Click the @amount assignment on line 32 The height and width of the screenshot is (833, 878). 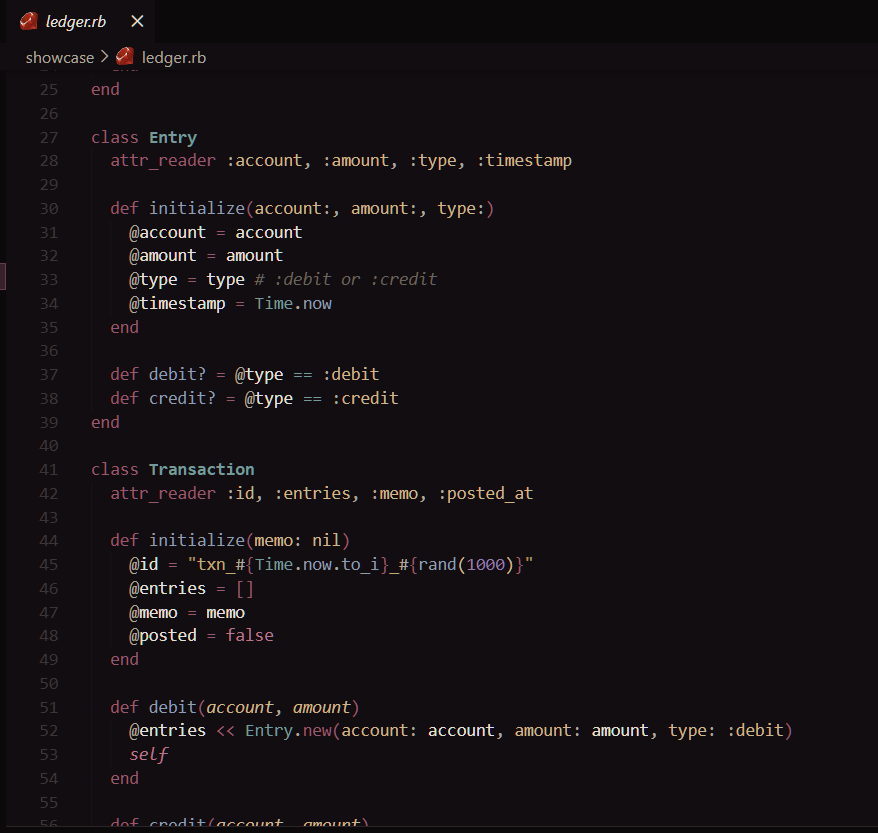click(206, 256)
